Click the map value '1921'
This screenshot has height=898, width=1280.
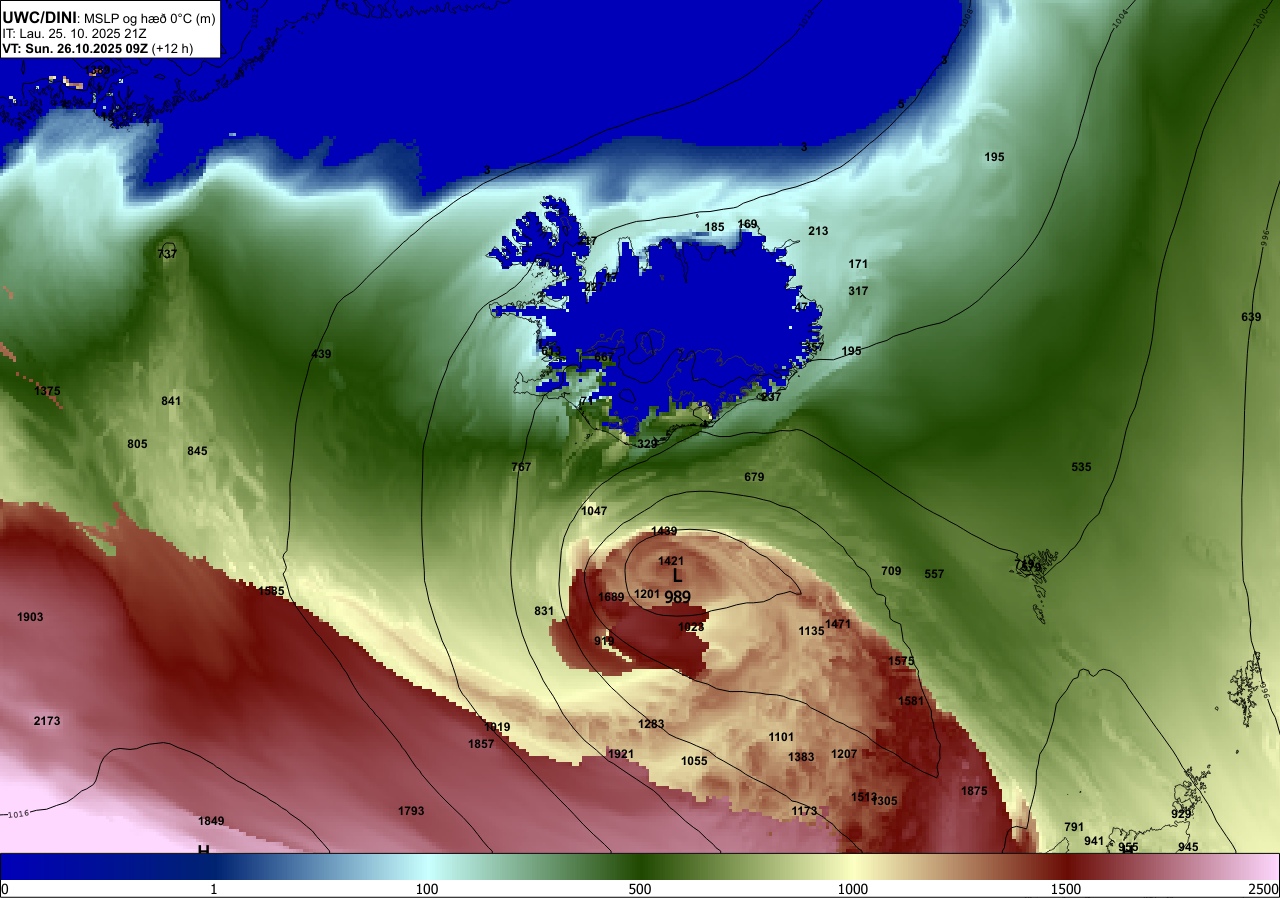pos(621,754)
